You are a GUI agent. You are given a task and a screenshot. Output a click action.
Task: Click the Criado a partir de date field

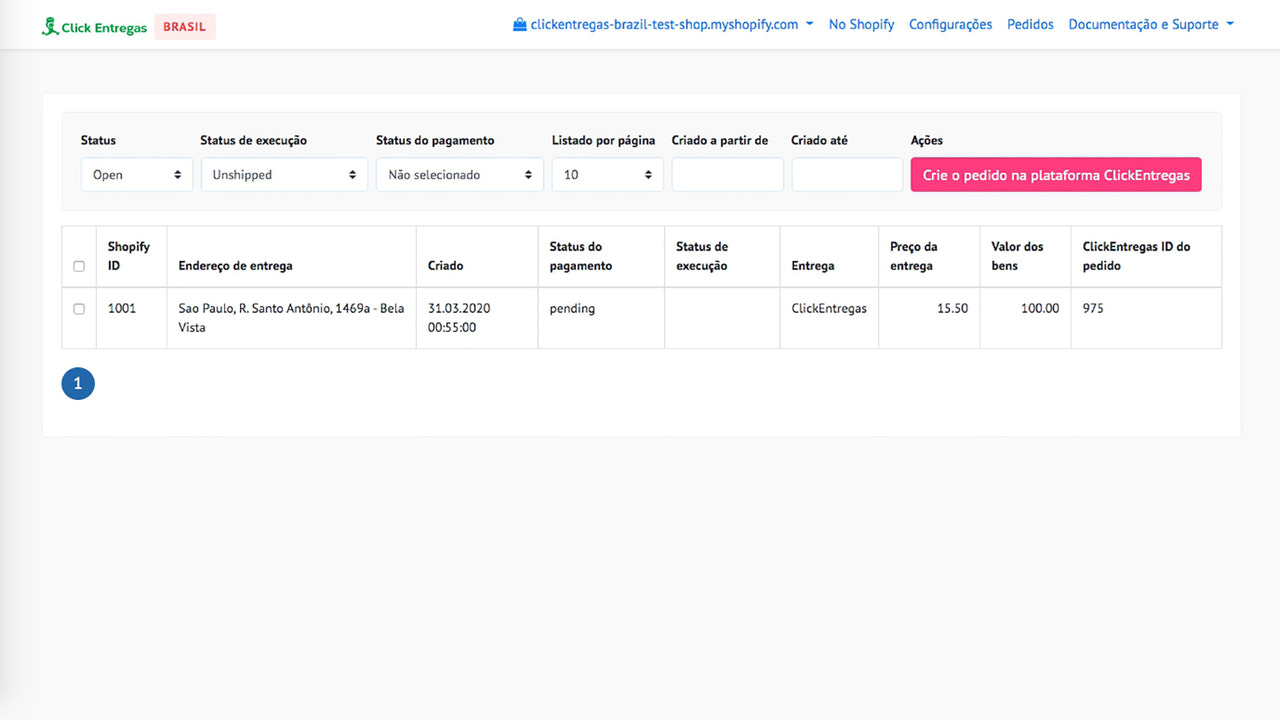pos(727,174)
